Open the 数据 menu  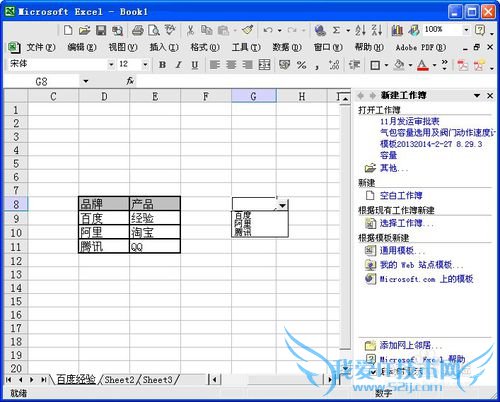[287, 48]
